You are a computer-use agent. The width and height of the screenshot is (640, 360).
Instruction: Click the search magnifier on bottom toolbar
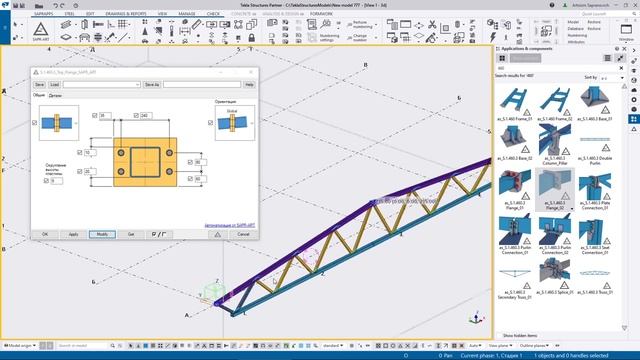(112, 346)
